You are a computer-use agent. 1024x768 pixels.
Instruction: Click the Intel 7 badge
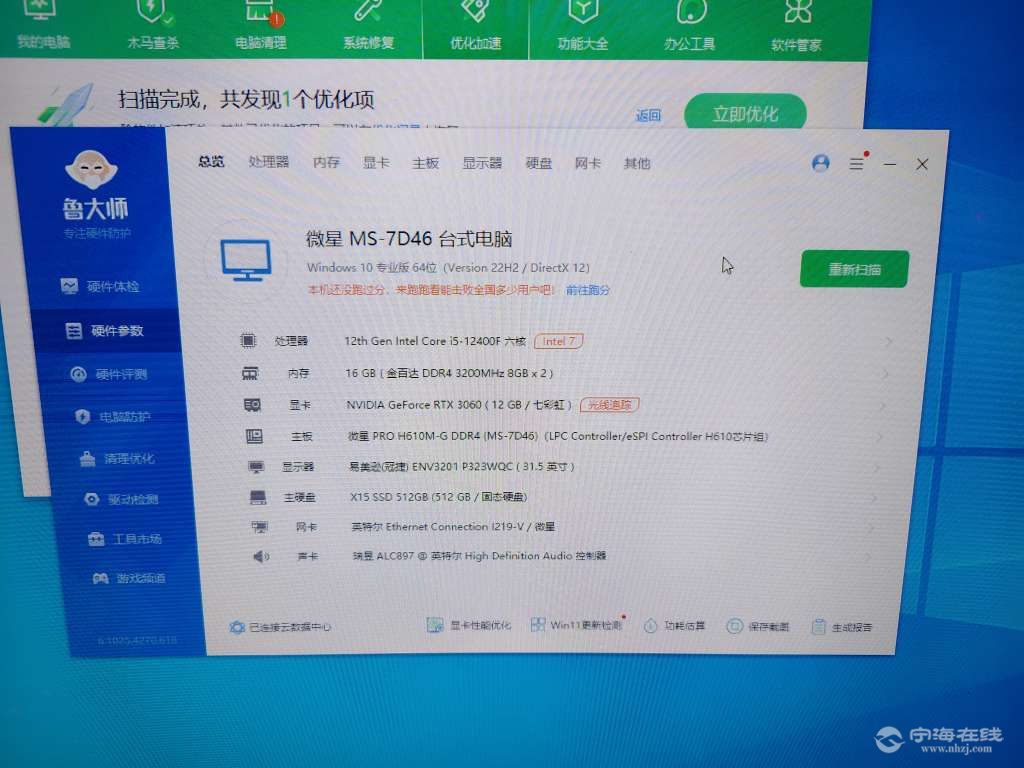click(558, 341)
